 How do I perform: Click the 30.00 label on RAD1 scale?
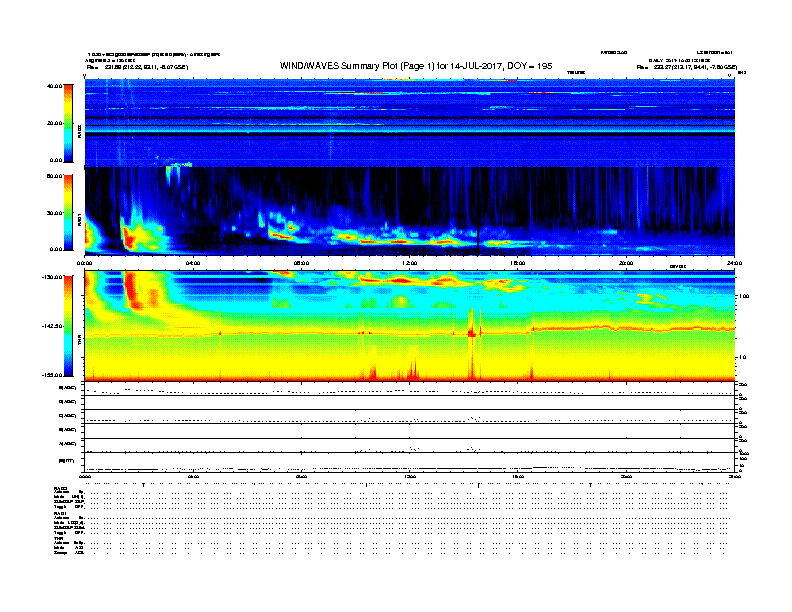[x=54, y=213]
